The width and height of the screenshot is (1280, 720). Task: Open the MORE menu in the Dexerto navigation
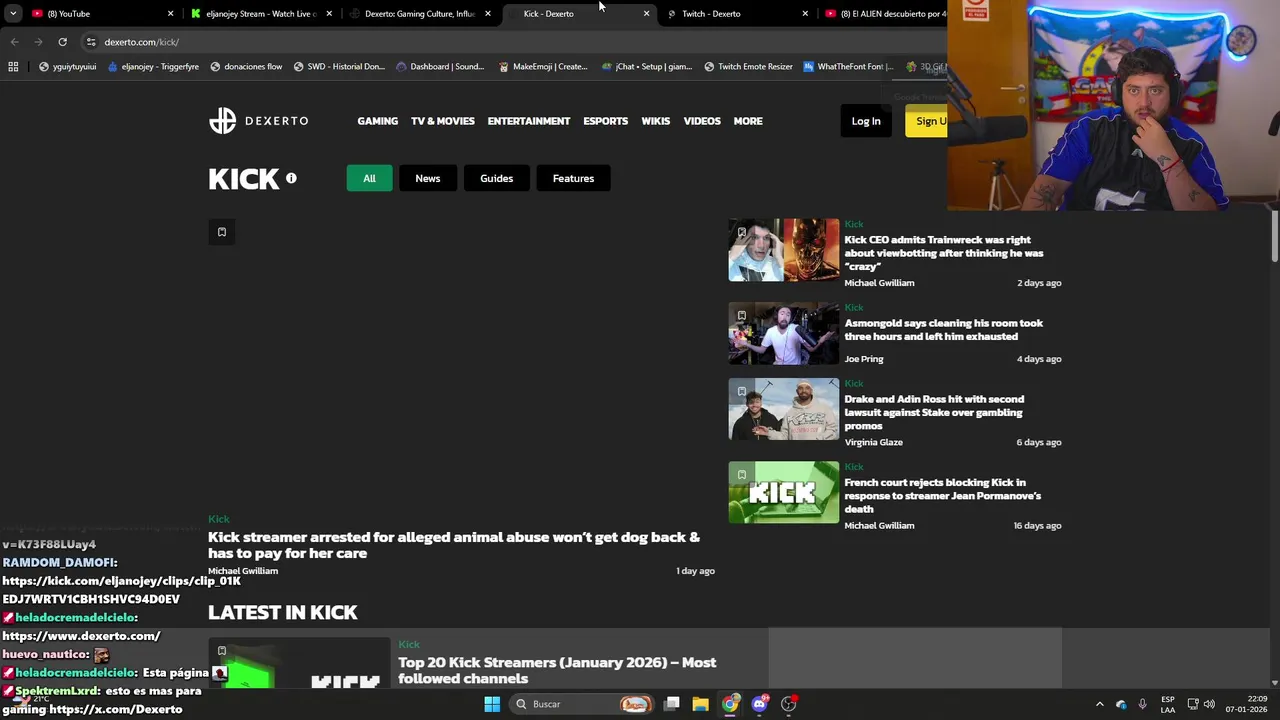(748, 121)
